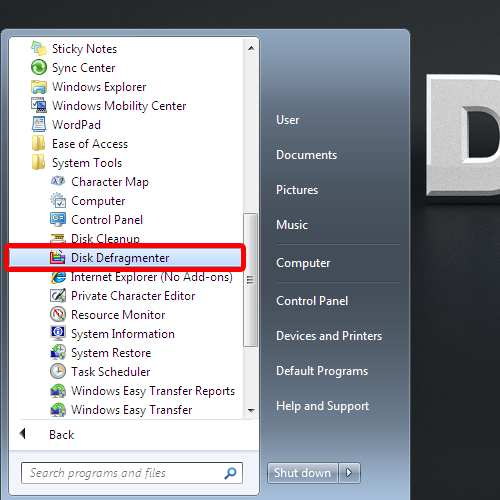500x500 pixels.
Task: Open the Music library
Action: [292, 225]
